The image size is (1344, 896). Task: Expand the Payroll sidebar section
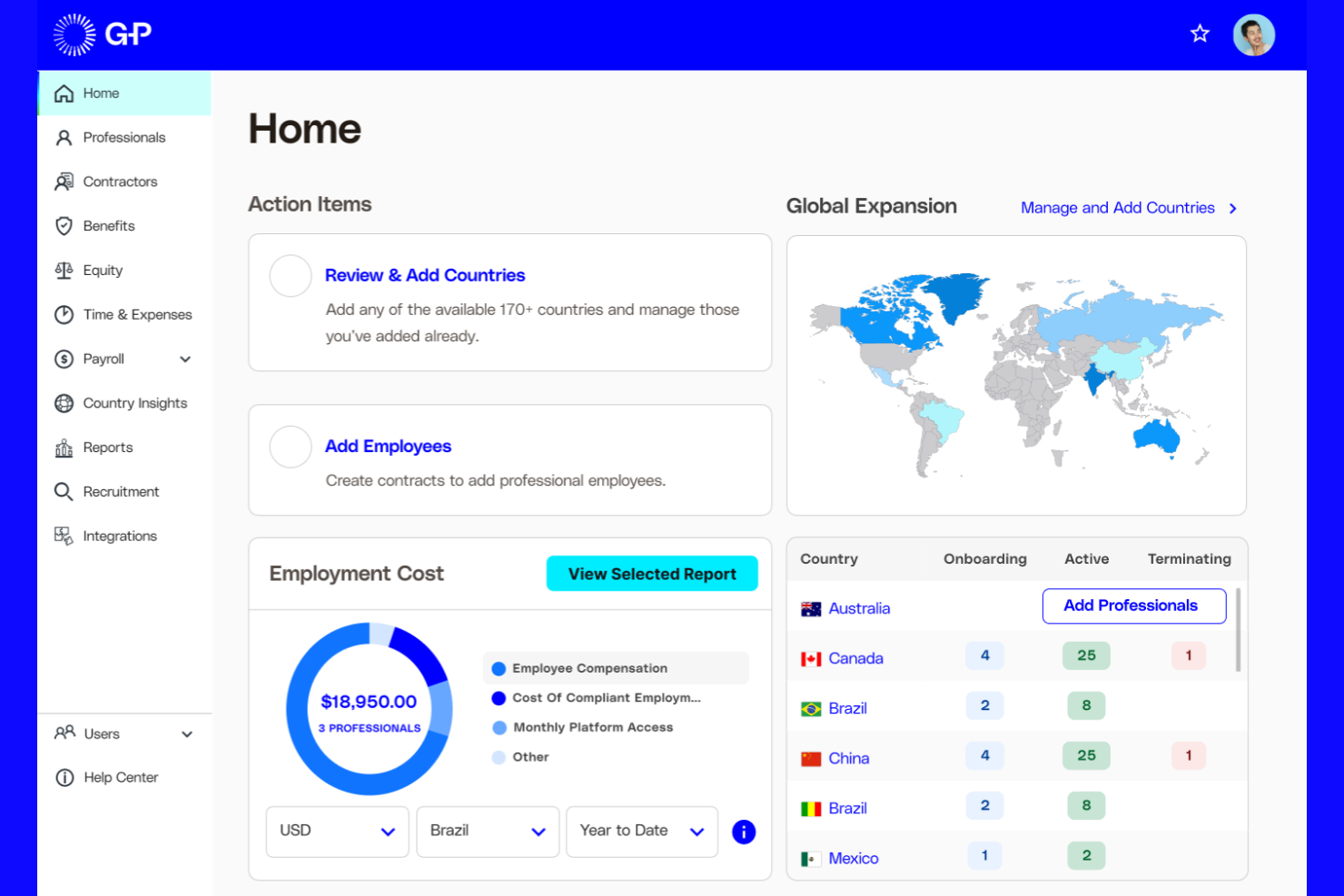[x=185, y=359]
